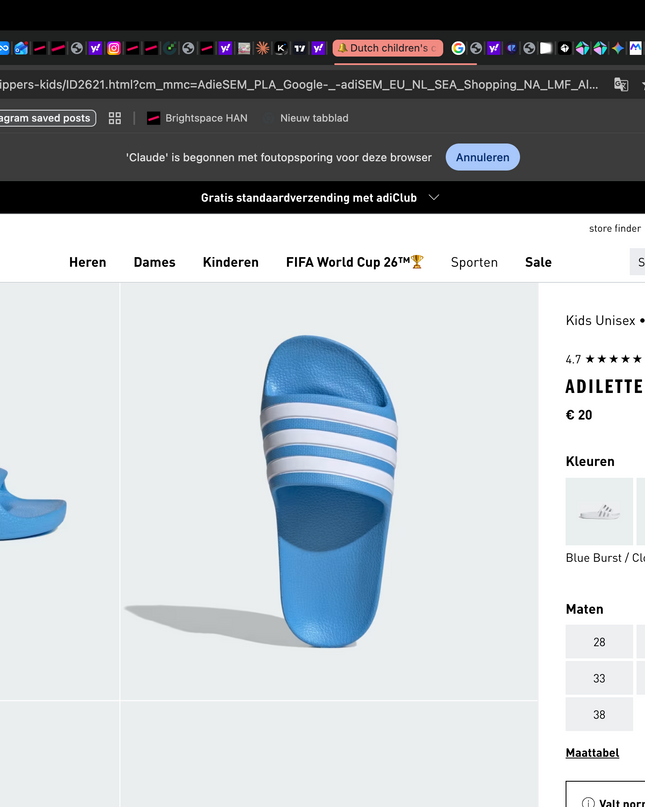Open the tab with the K logo
645x807 pixels.
(281, 48)
